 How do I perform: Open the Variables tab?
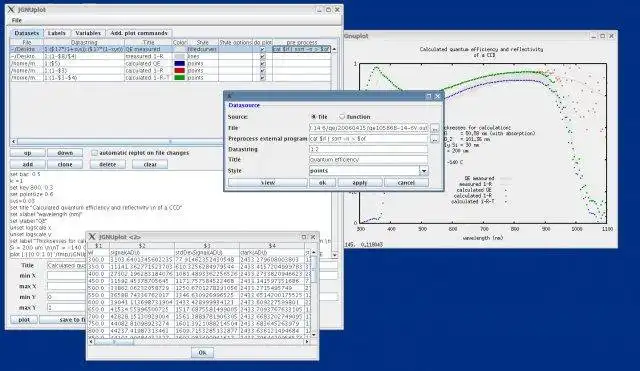click(x=88, y=33)
